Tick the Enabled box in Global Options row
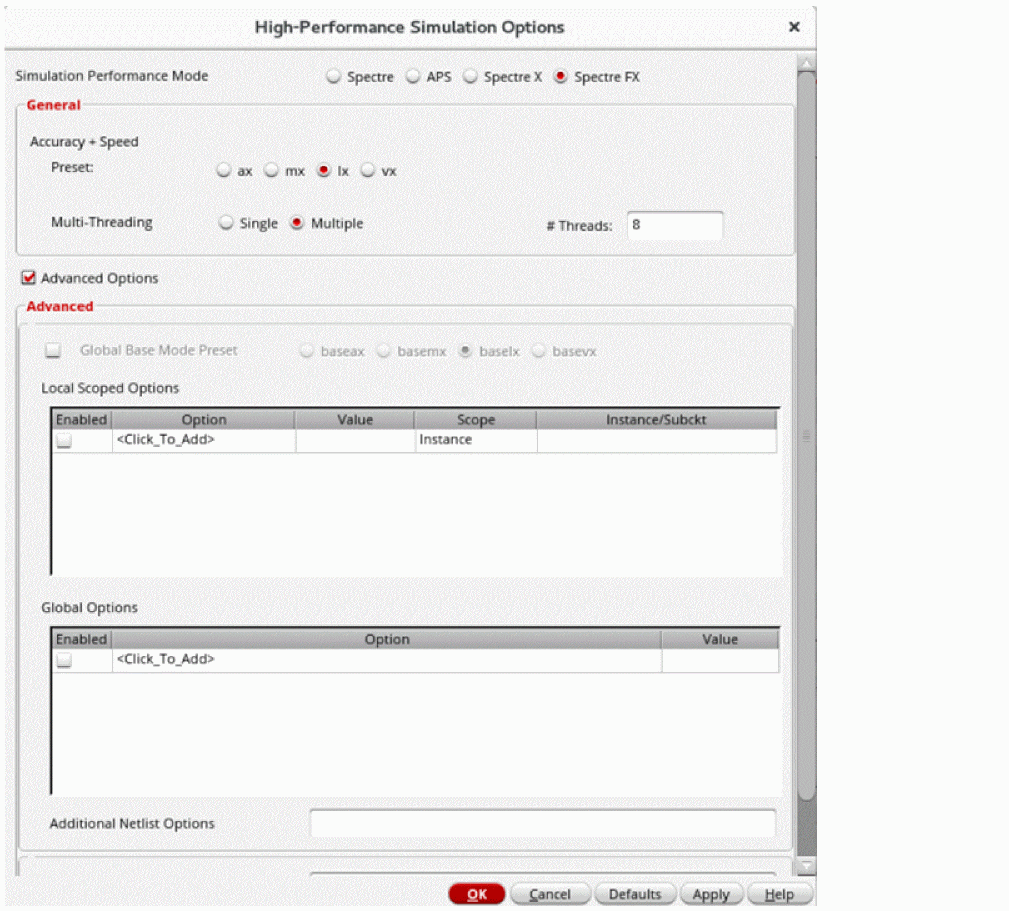The height and width of the screenshot is (911, 1009). click(64, 660)
